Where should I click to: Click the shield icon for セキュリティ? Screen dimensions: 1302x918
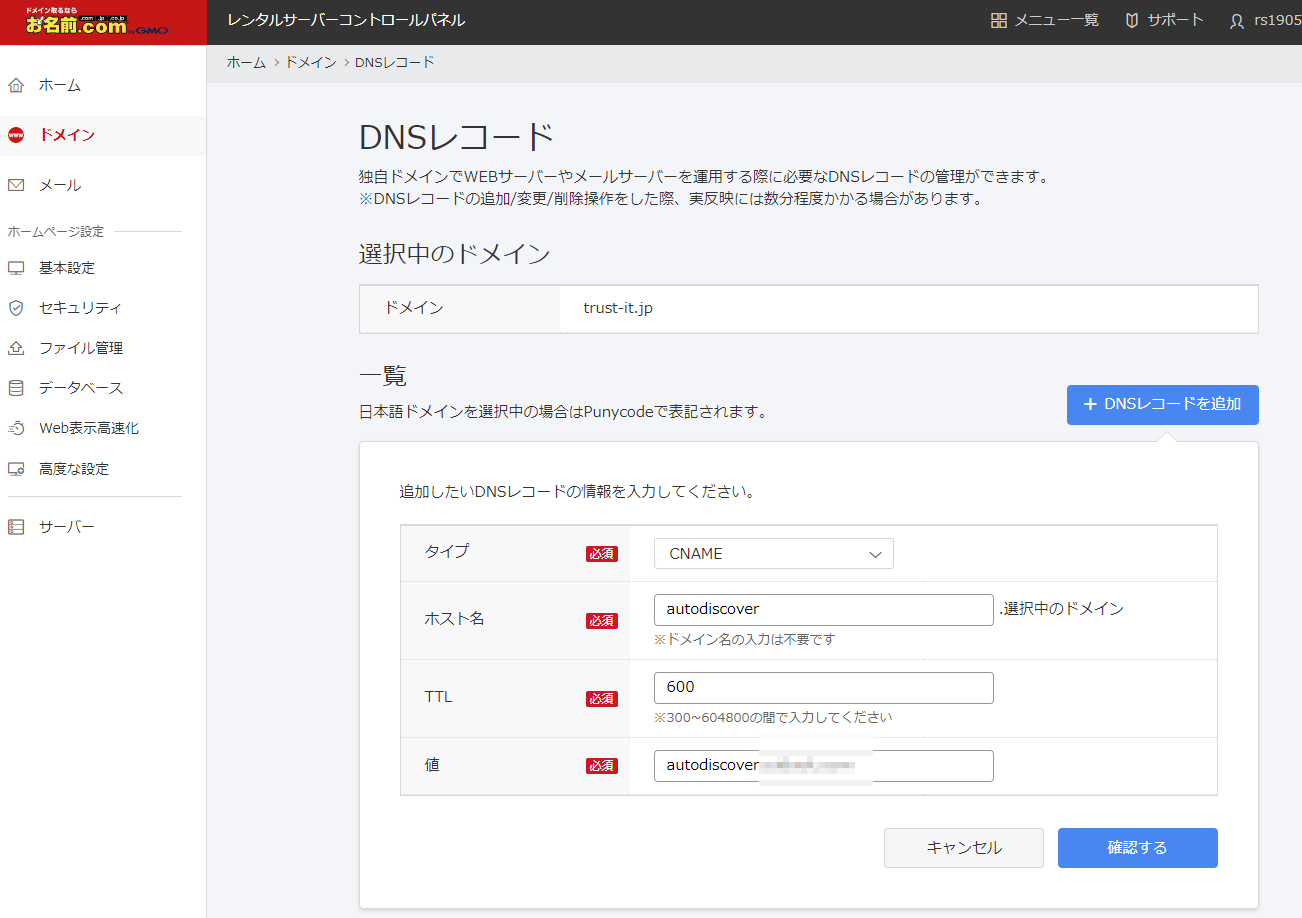point(16,308)
